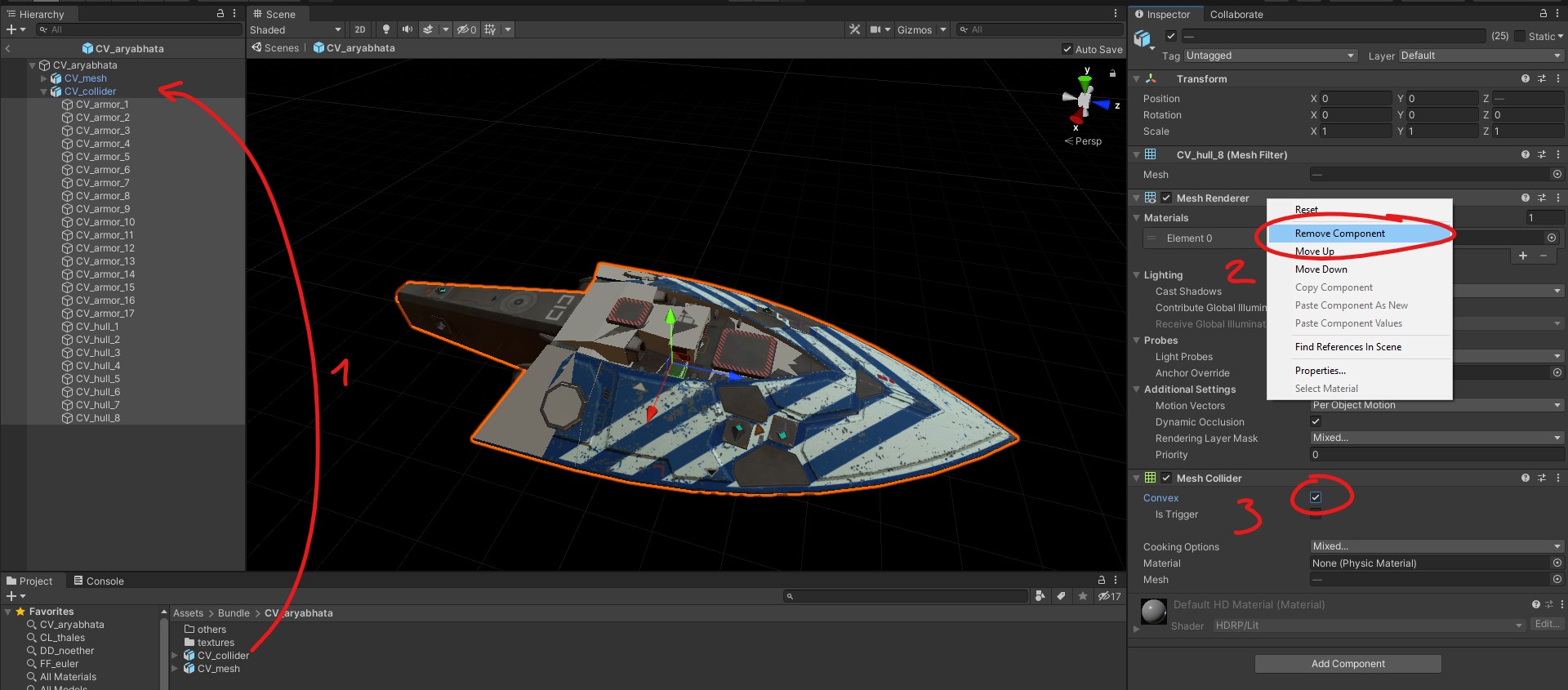
Task: Add a material slot with plus icon
Action: [x=1523, y=256]
